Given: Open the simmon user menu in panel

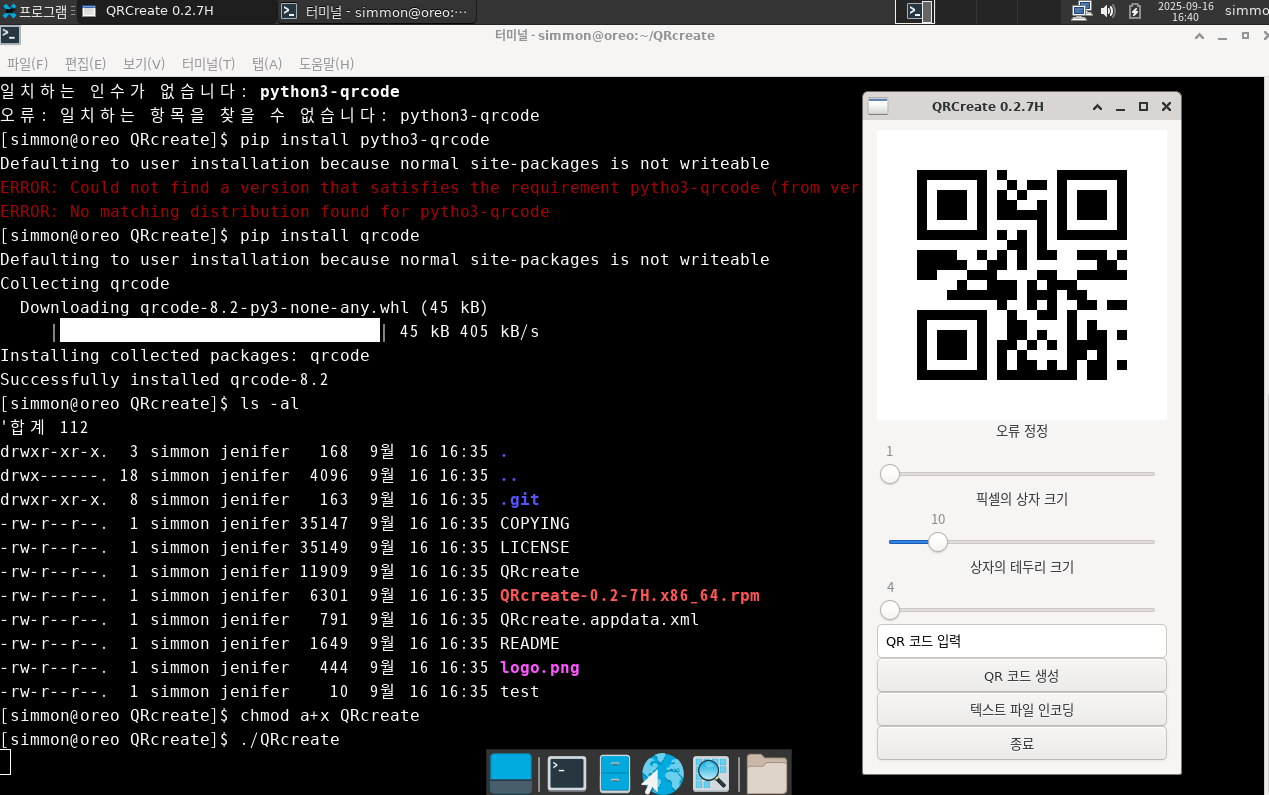Looking at the screenshot, I should (1245, 11).
